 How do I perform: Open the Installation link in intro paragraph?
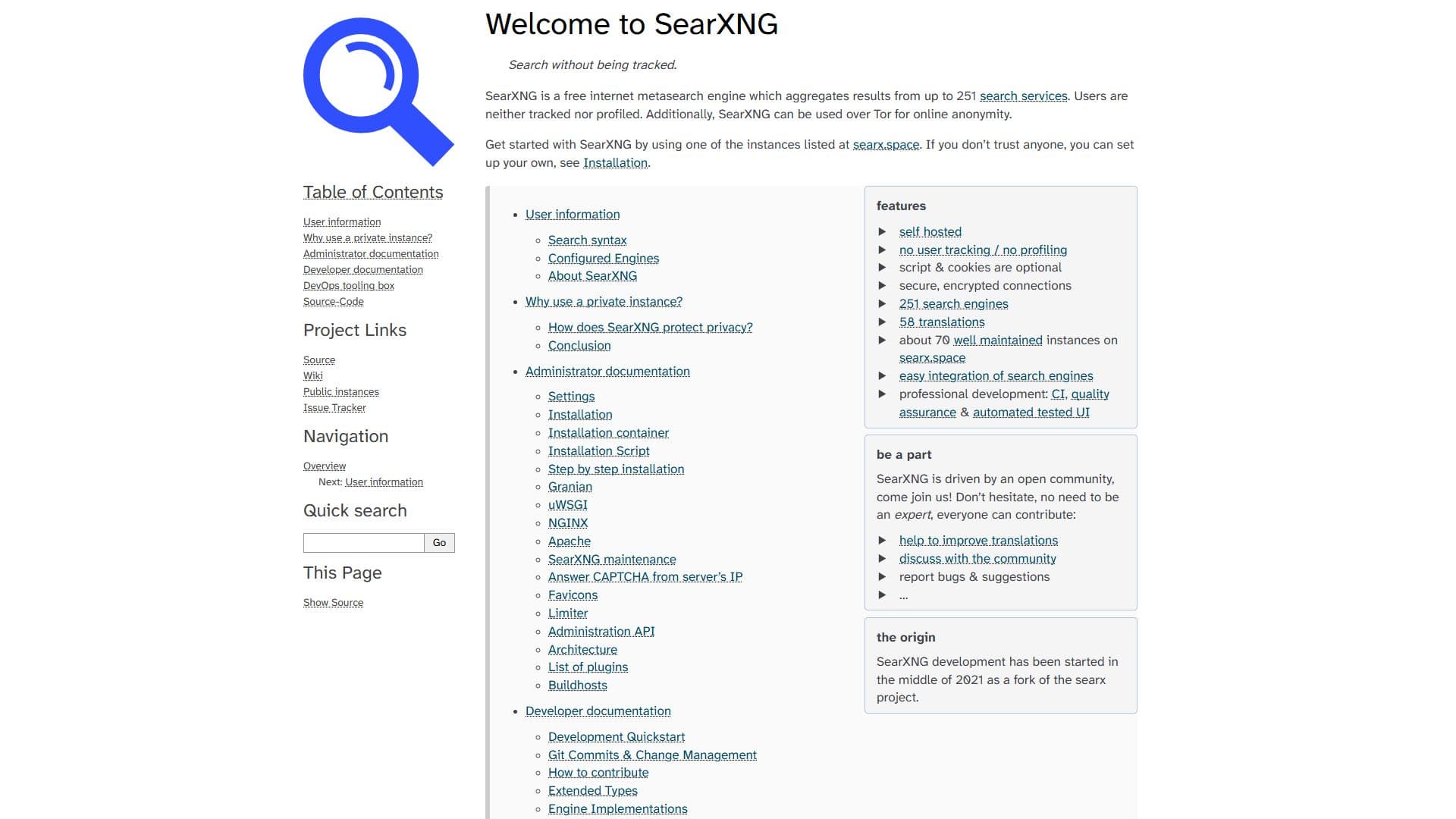point(615,163)
